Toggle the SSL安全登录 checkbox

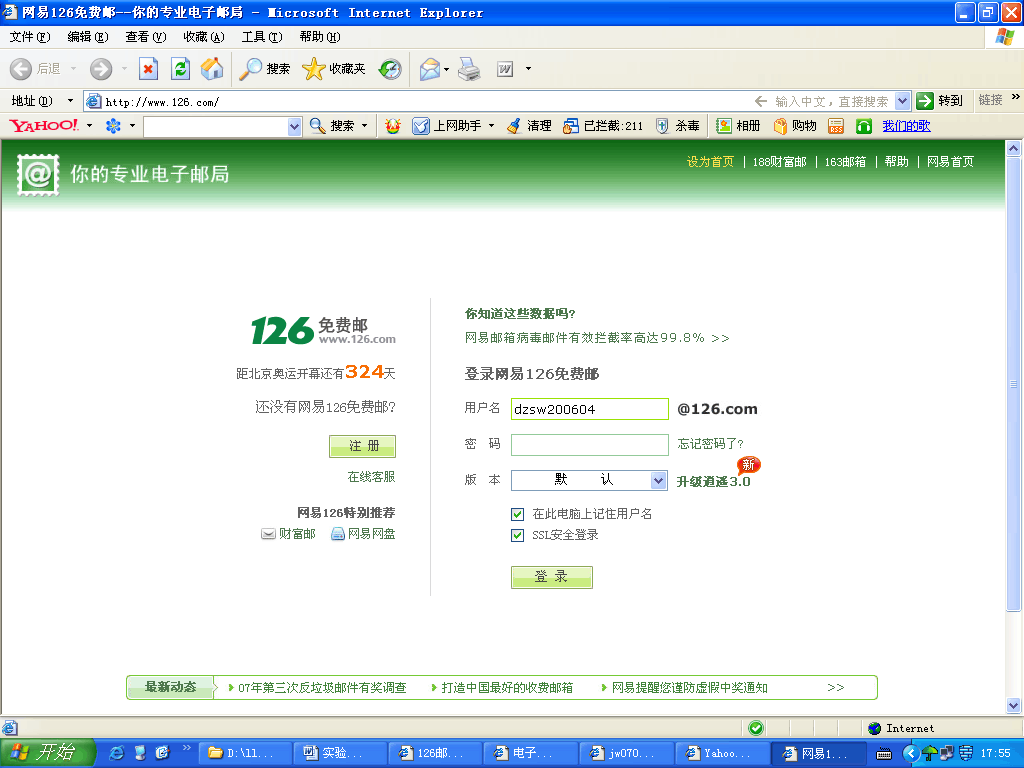pos(518,535)
